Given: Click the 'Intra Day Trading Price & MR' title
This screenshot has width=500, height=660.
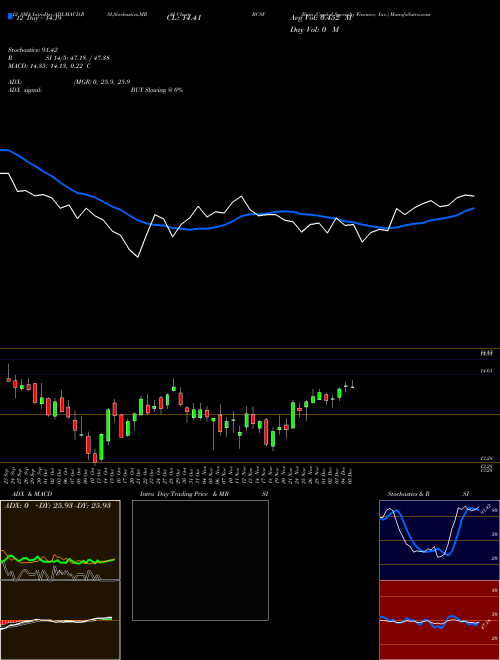Looking at the screenshot, I should (x=184, y=494).
